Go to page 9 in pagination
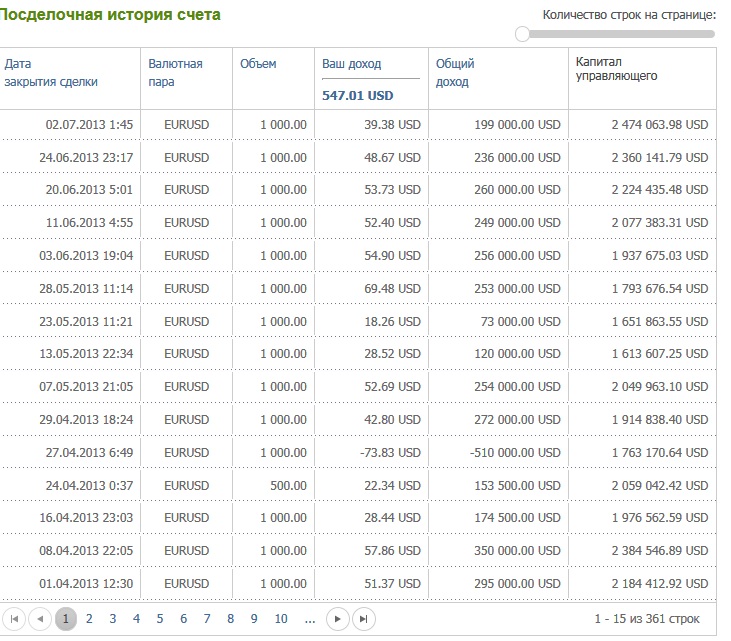The height and width of the screenshot is (641, 731). point(254,619)
